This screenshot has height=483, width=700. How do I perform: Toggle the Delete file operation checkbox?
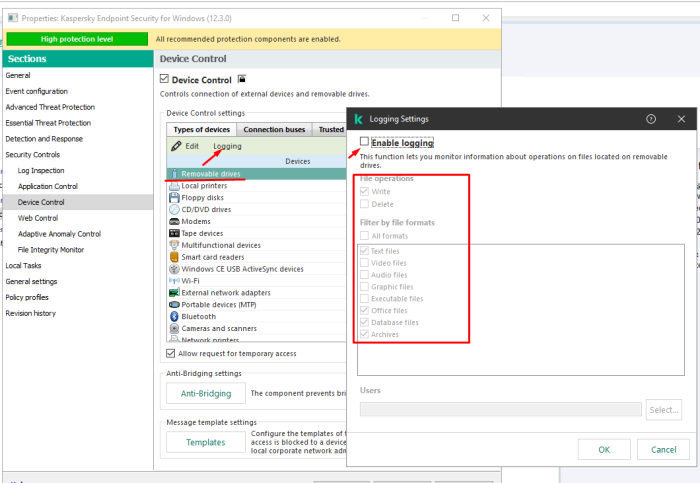364,204
